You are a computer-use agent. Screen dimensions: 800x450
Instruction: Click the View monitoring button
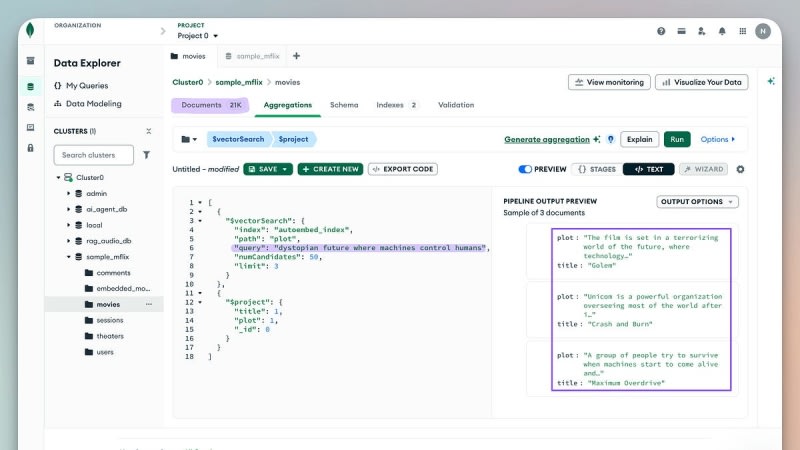click(x=609, y=82)
